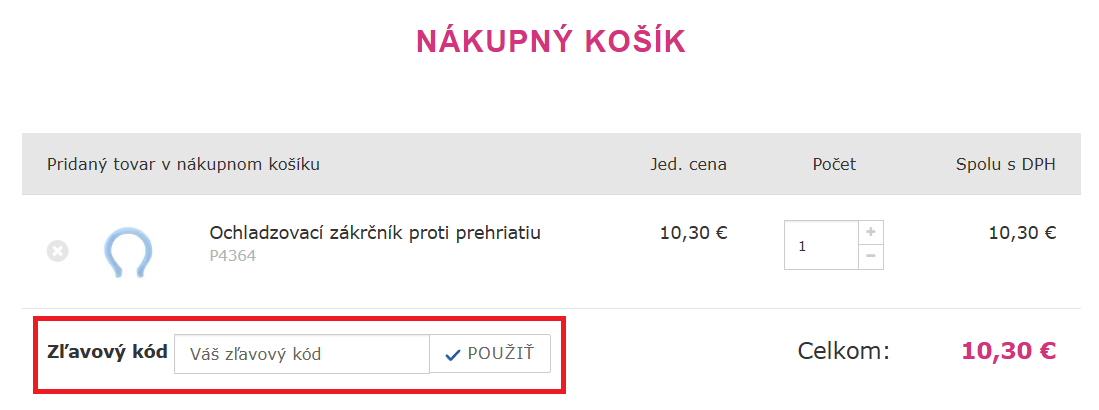Focus the quantity input field
Screen dimensions: 1099x410
(x=821, y=245)
